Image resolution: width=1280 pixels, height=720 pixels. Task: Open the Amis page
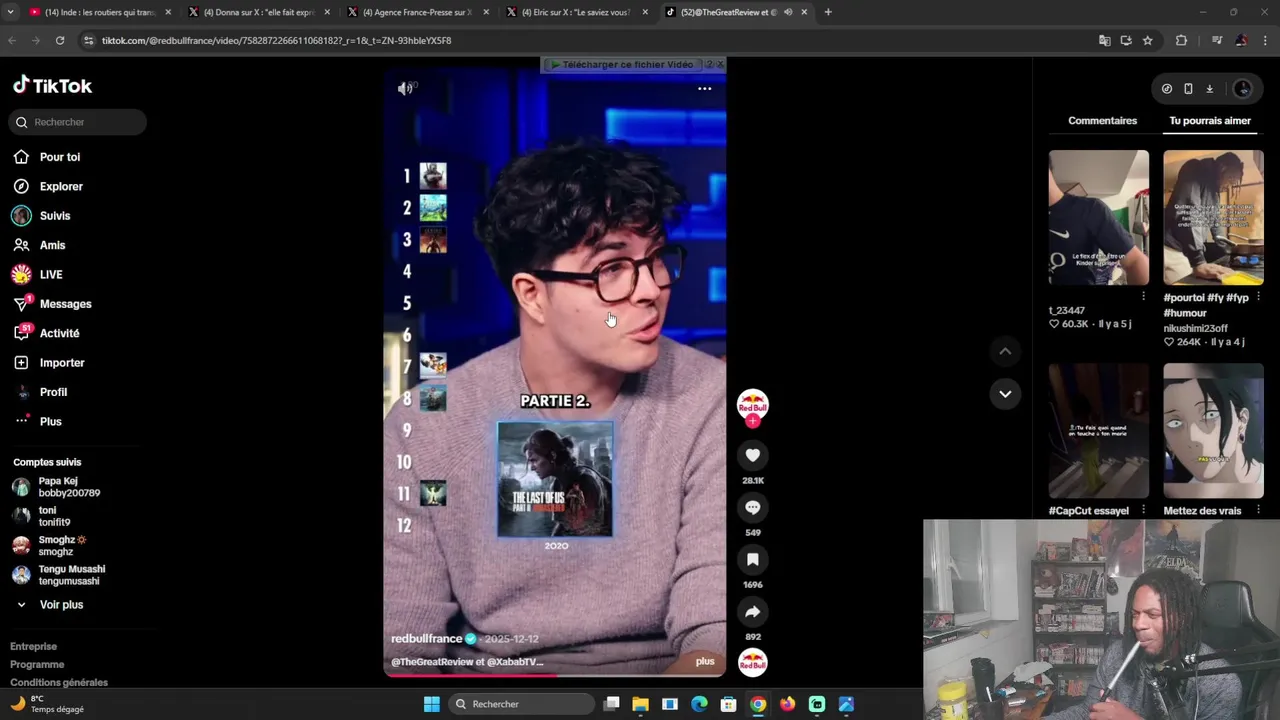(52, 245)
